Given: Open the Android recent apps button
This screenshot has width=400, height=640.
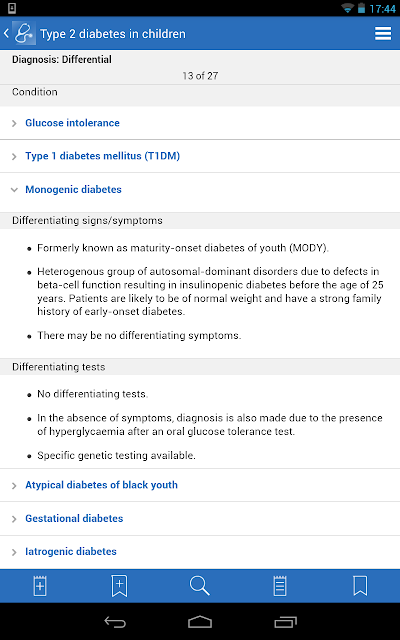Looking at the screenshot, I should [285, 622].
